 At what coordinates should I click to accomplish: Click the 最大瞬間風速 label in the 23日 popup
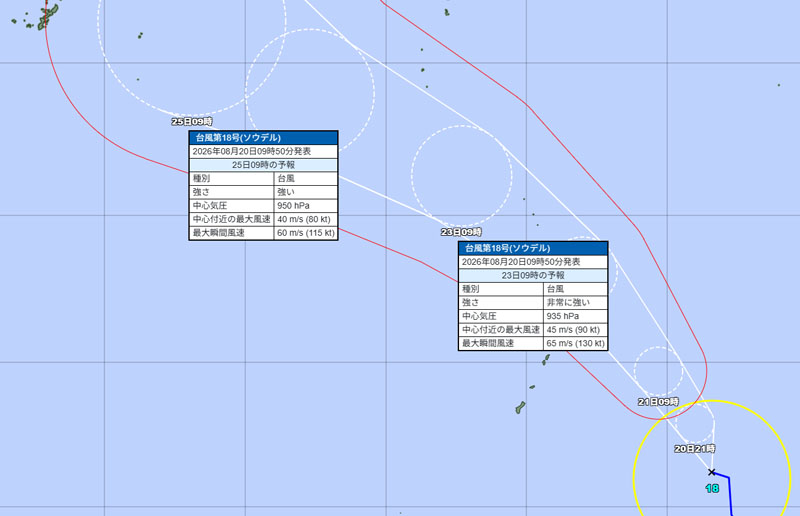[488, 343]
